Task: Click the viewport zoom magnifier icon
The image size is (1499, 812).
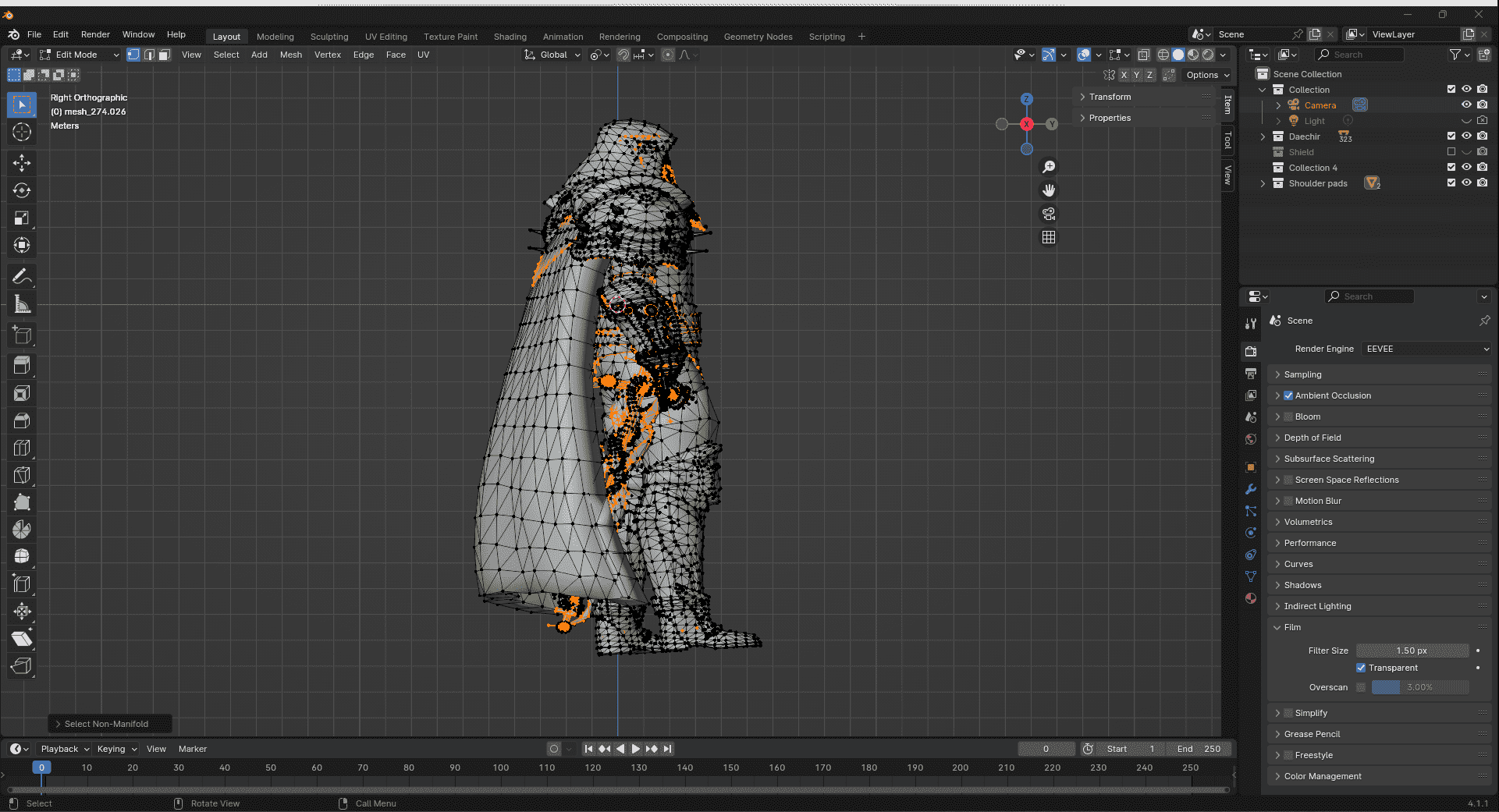Action: (x=1049, y=167)
